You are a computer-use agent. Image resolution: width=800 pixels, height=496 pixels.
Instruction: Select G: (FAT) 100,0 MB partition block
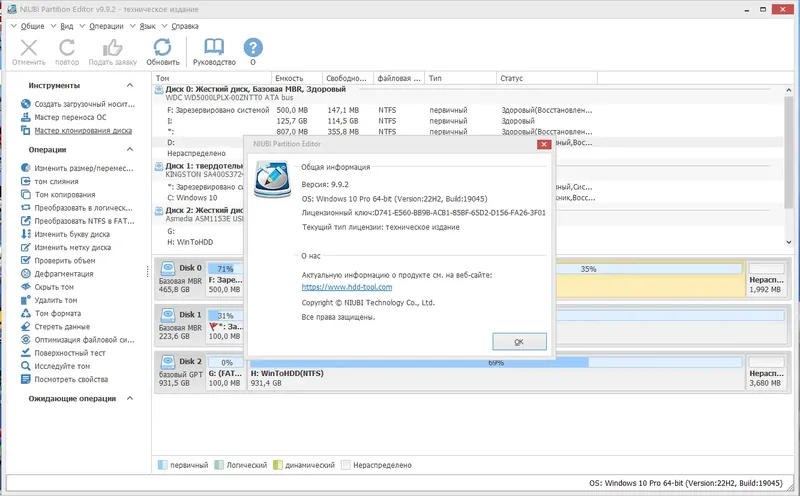point(226,373)
